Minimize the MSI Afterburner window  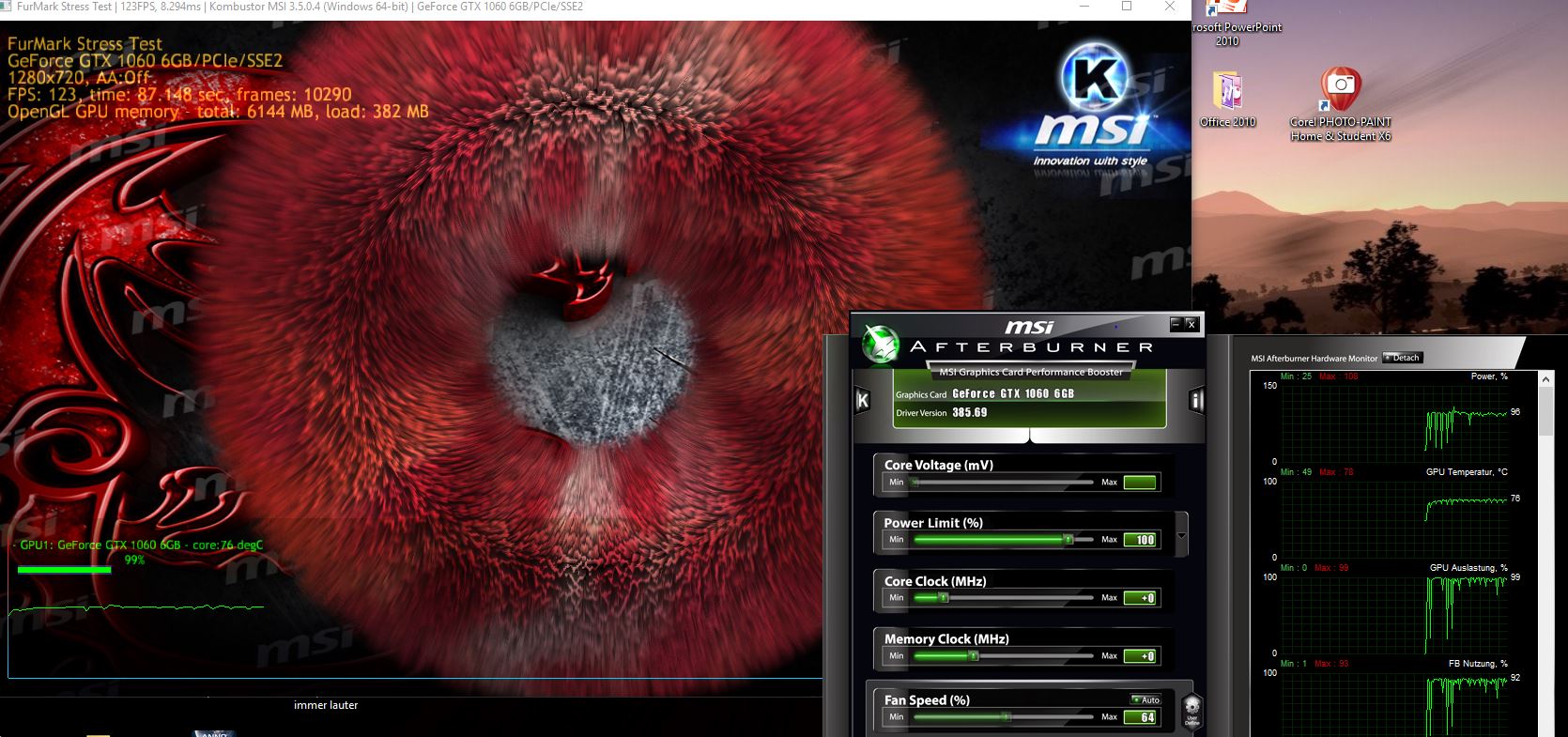tap(1176, 324)
